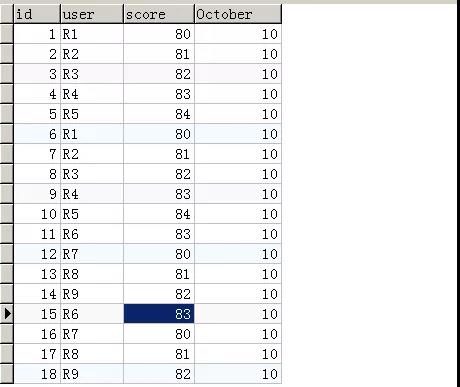Select score 84 in row id 5

159,114
